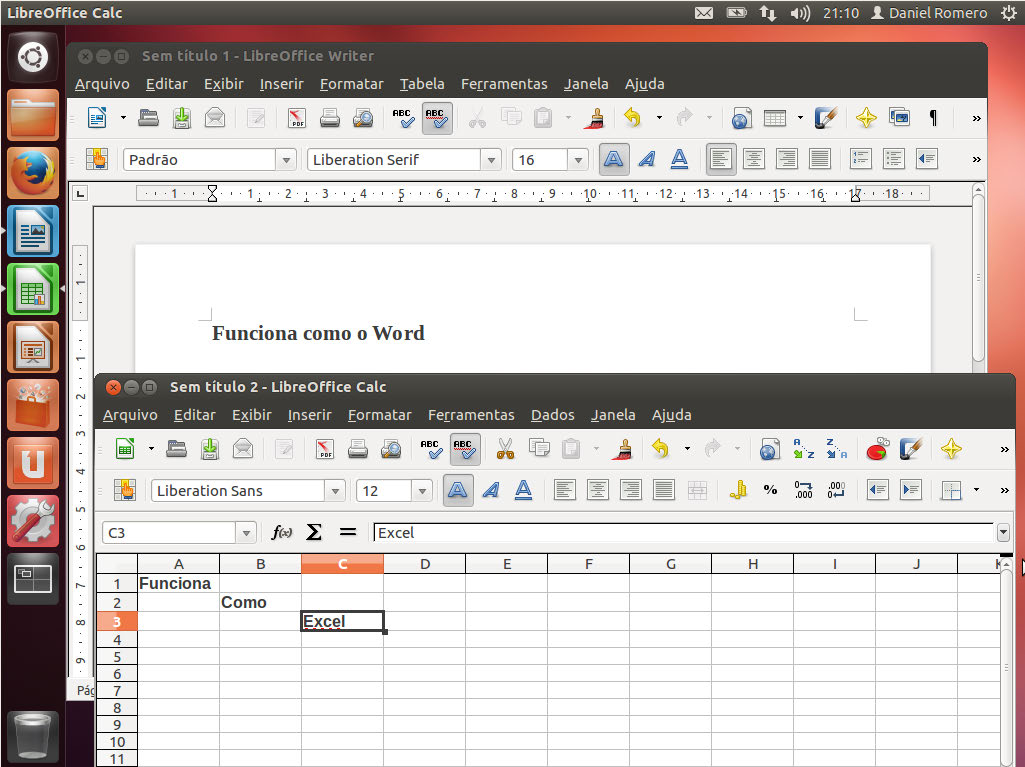Toggle bold formatting in Calc toolbar
Viewport: 1025px width, 767px height.
coord(458,490)
